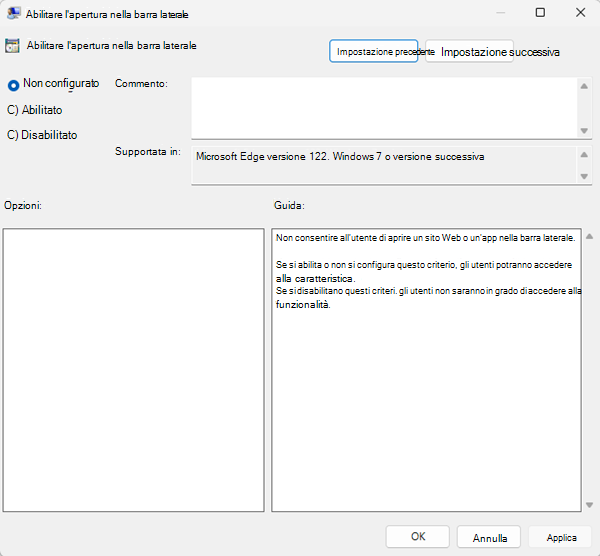Go to Impostazione precedente
Image resolution: width=600 pixels, height=556 pixels.
tap(373, 51)
